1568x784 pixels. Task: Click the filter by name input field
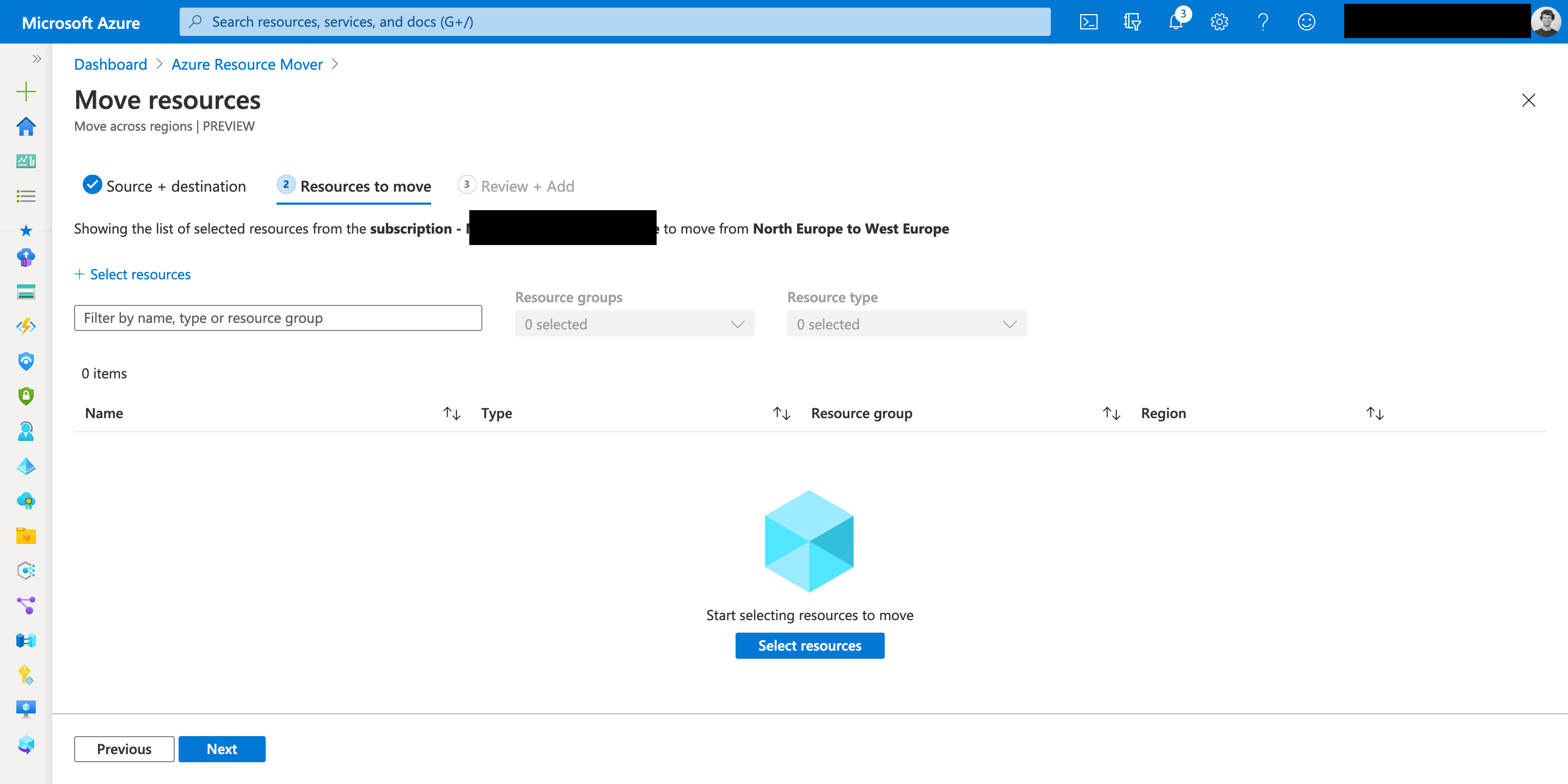pos(278,317)
